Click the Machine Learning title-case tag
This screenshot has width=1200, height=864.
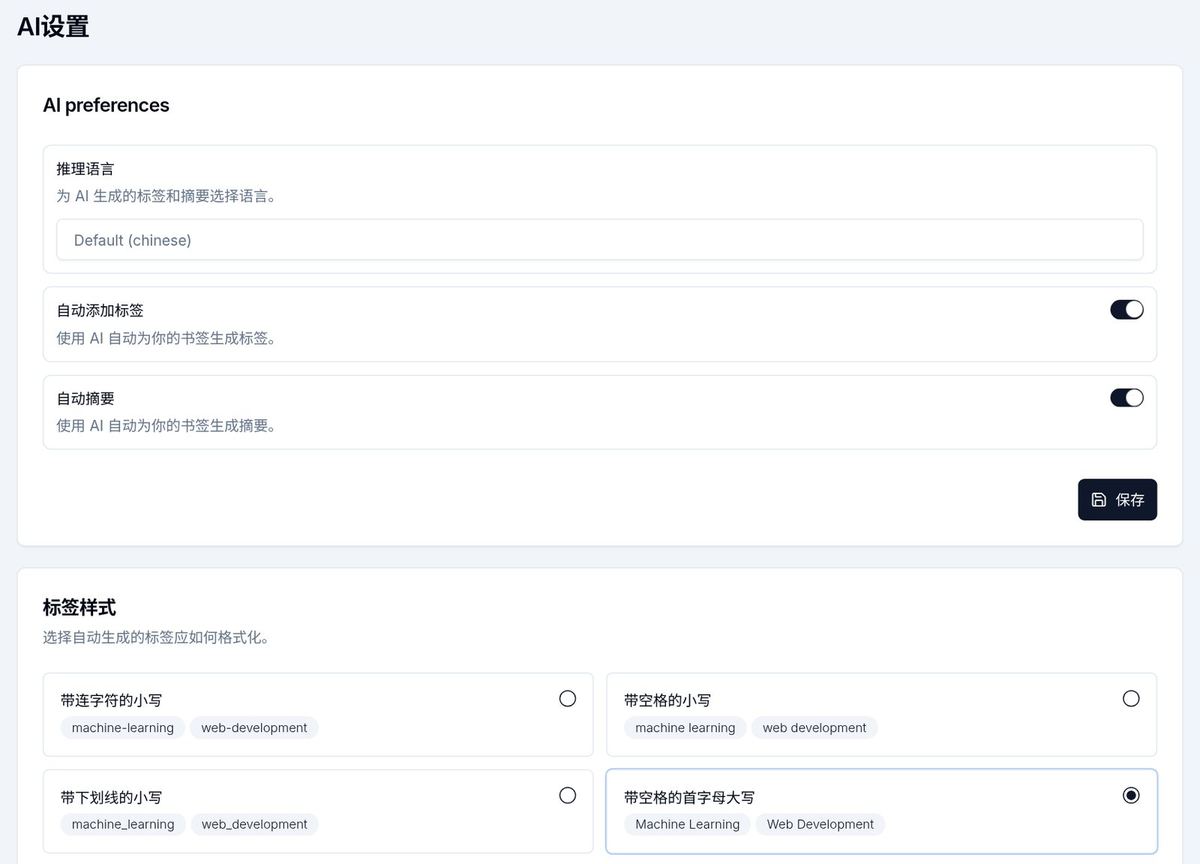(x=688, y=825)
